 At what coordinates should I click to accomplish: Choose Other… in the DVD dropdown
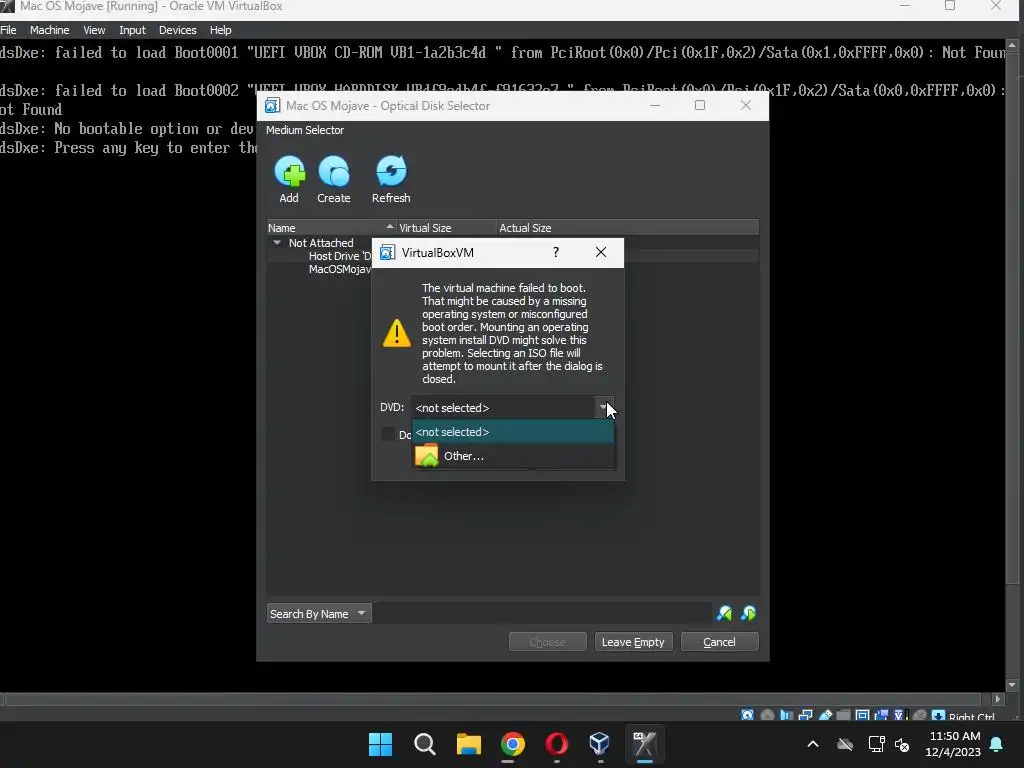point(513,456)
